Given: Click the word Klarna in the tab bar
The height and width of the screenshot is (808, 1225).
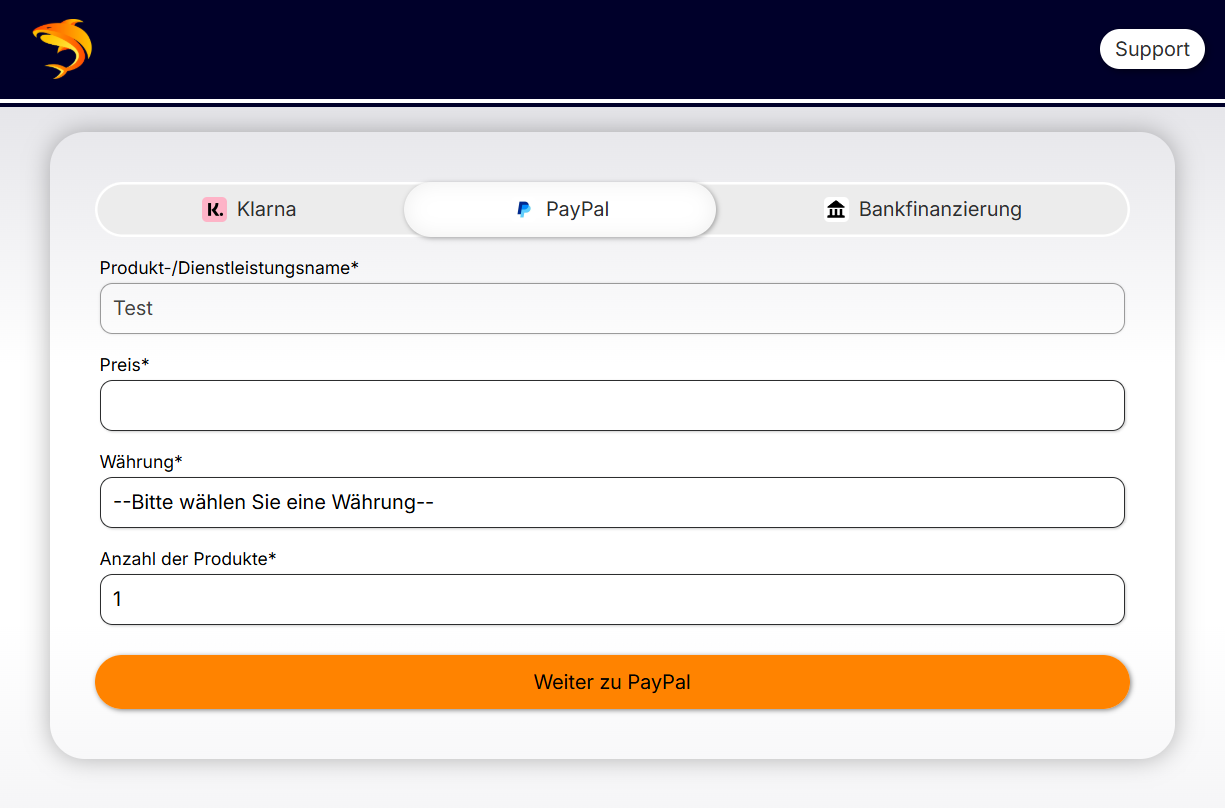Looking at the screenshot, I should pyautogui.click(x=266, y=209).
